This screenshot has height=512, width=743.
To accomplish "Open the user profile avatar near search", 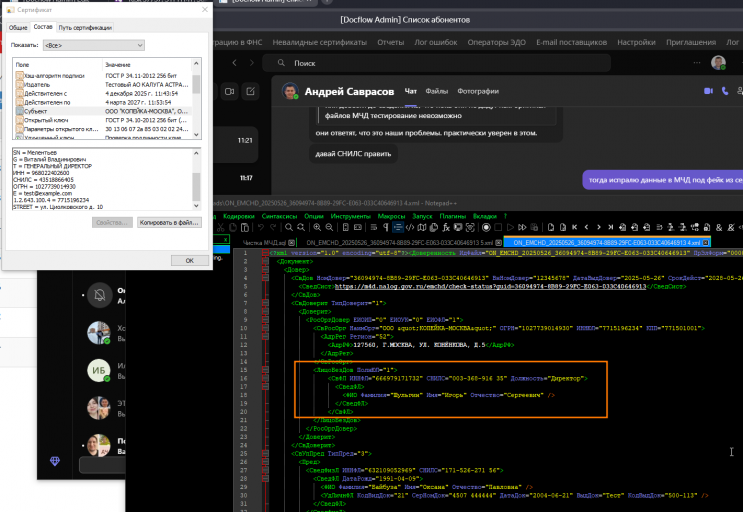I will click(x=718, y=63).
